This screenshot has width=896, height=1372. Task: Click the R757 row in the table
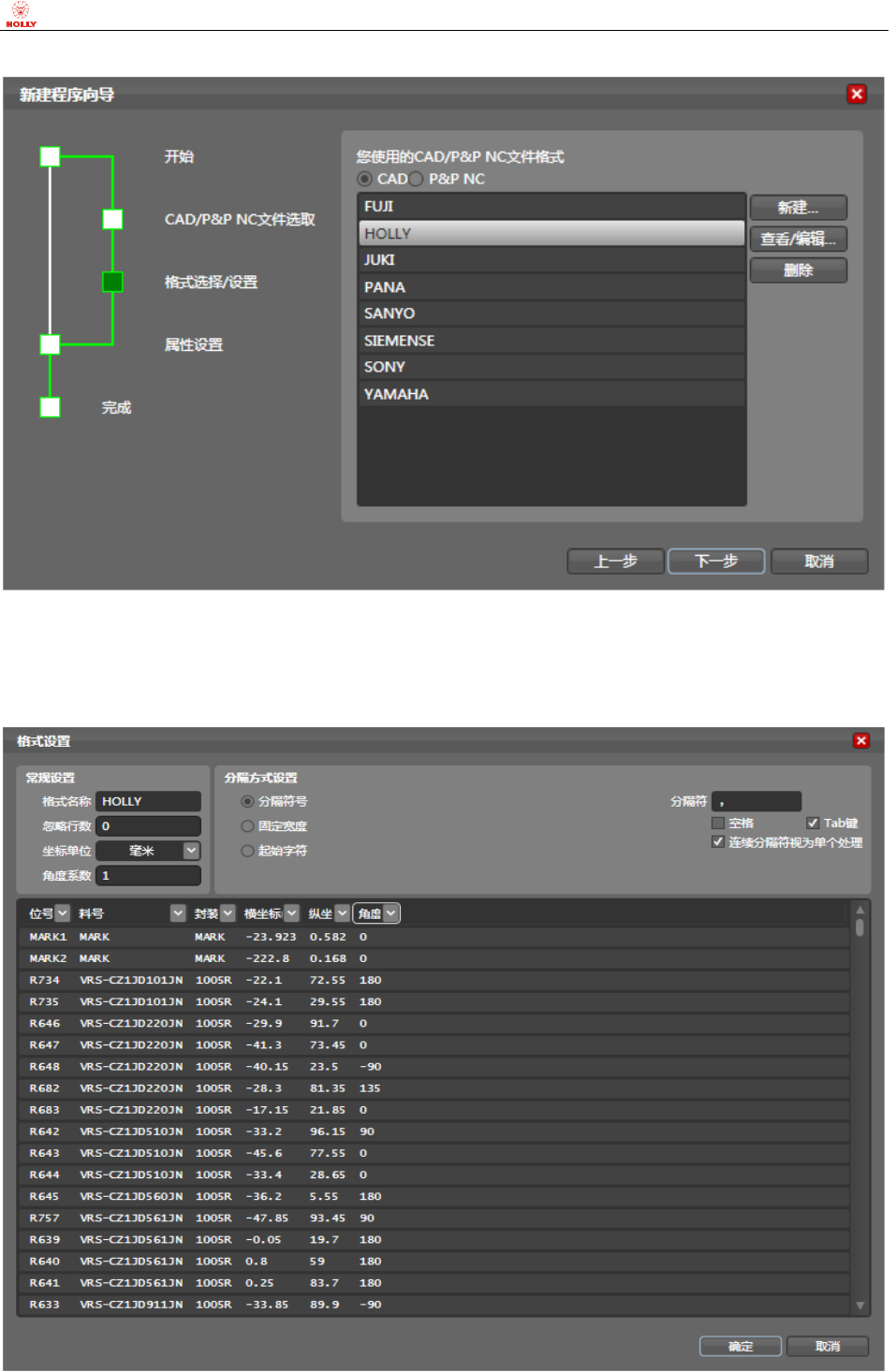pyautogui.click(x=433, y=1218)
